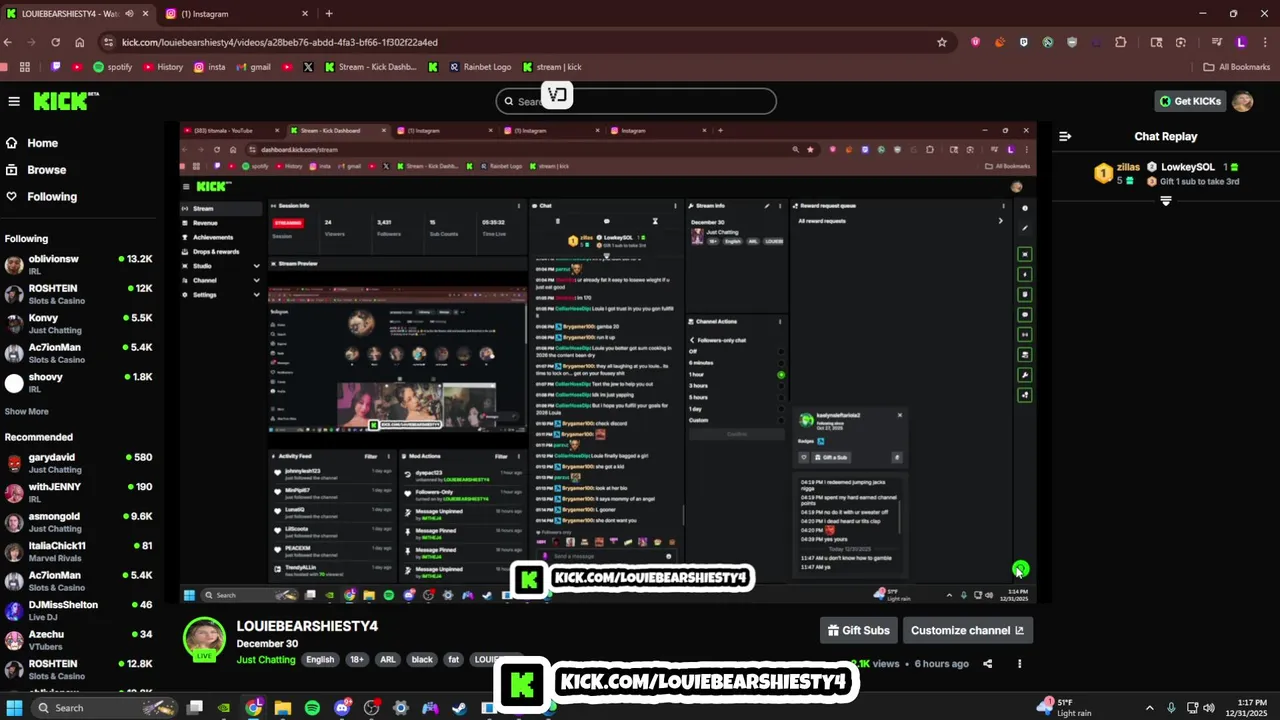Open Azechu in Recommended
1280x720 pixels.
click(78, 640)
